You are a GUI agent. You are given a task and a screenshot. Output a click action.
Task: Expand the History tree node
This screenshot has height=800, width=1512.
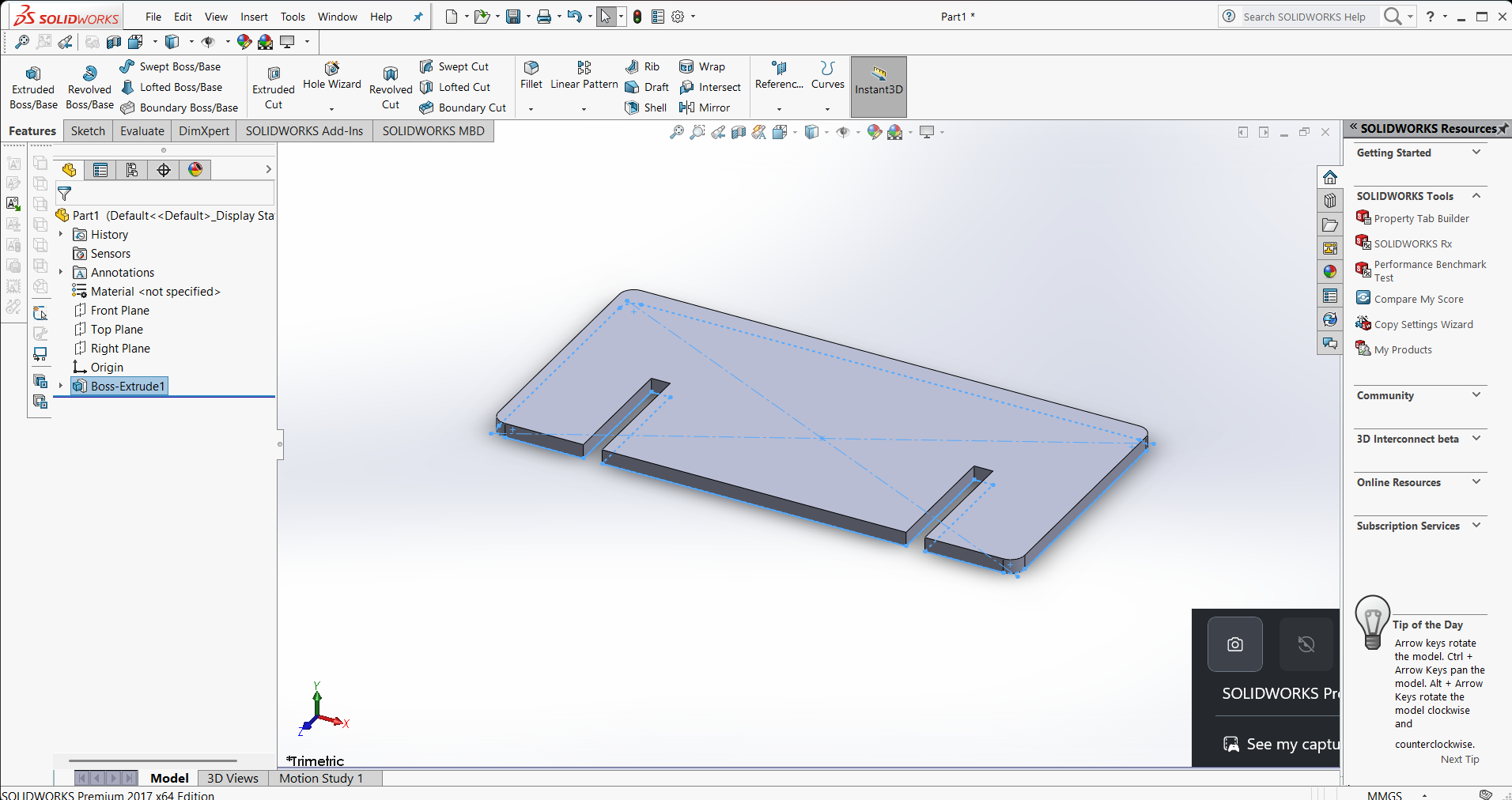coord(61,234)
